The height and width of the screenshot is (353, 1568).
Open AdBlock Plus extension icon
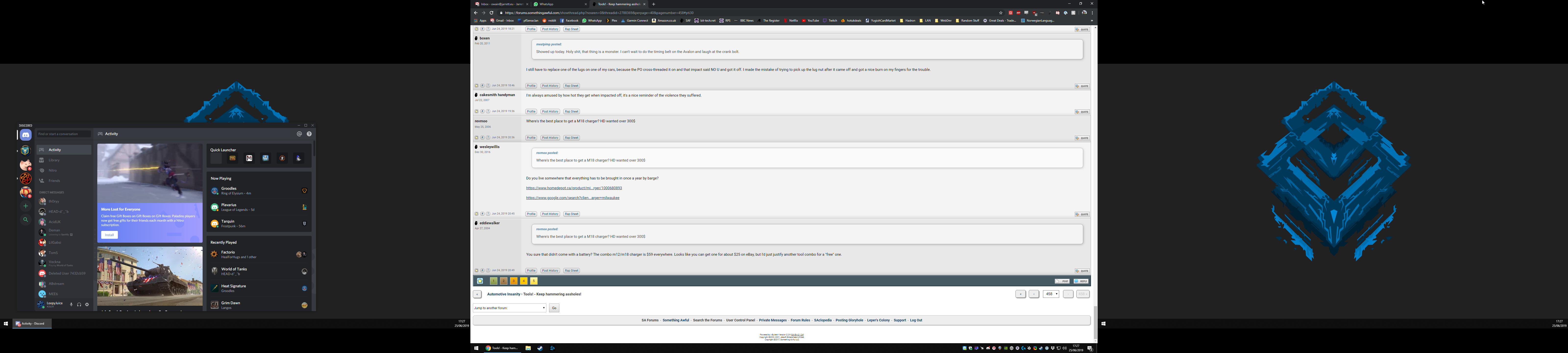1018,13
